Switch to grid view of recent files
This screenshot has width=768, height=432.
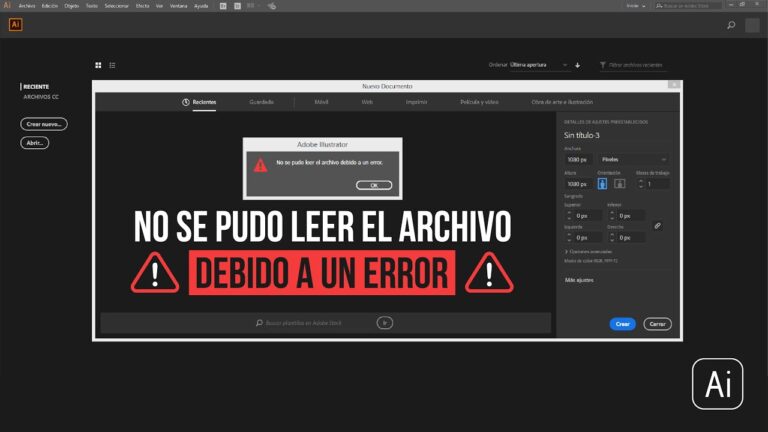click(98, 65)
